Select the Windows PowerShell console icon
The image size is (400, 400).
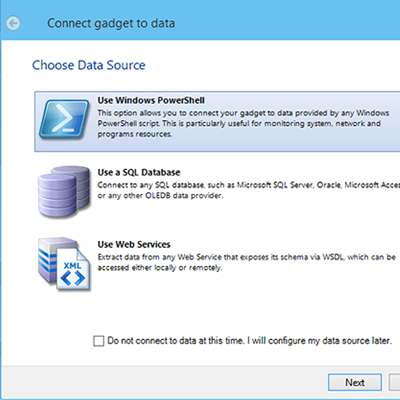coord(64,119)
